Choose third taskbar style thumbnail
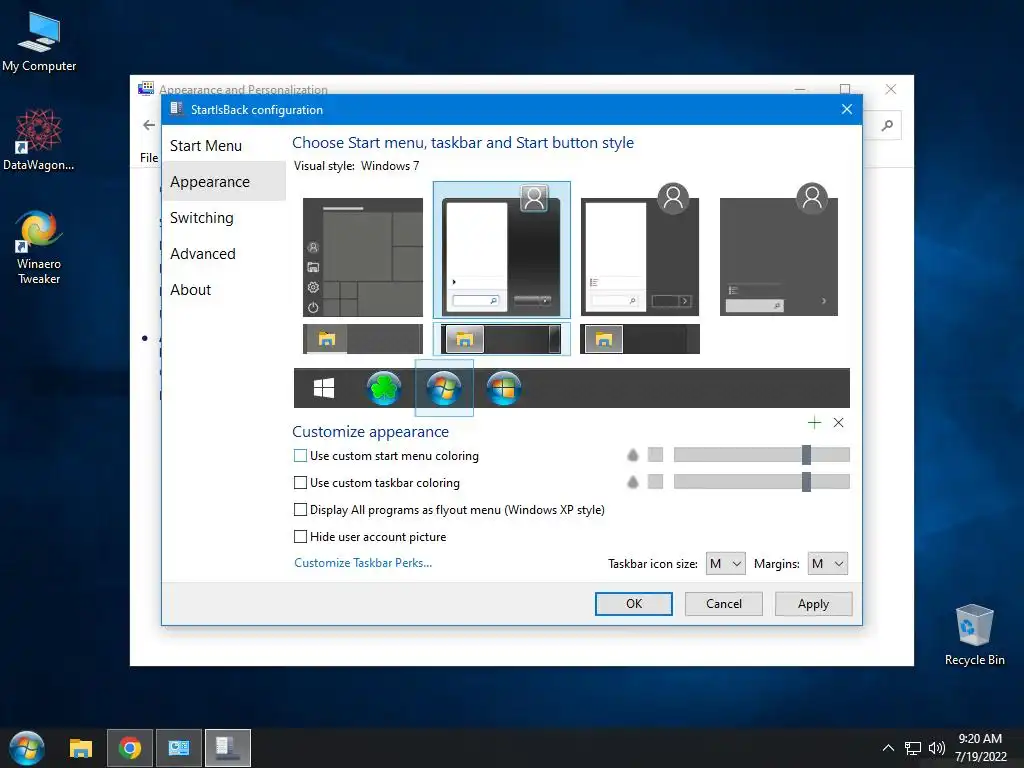This screenshot has height=768, width=1024. [640, 339]
